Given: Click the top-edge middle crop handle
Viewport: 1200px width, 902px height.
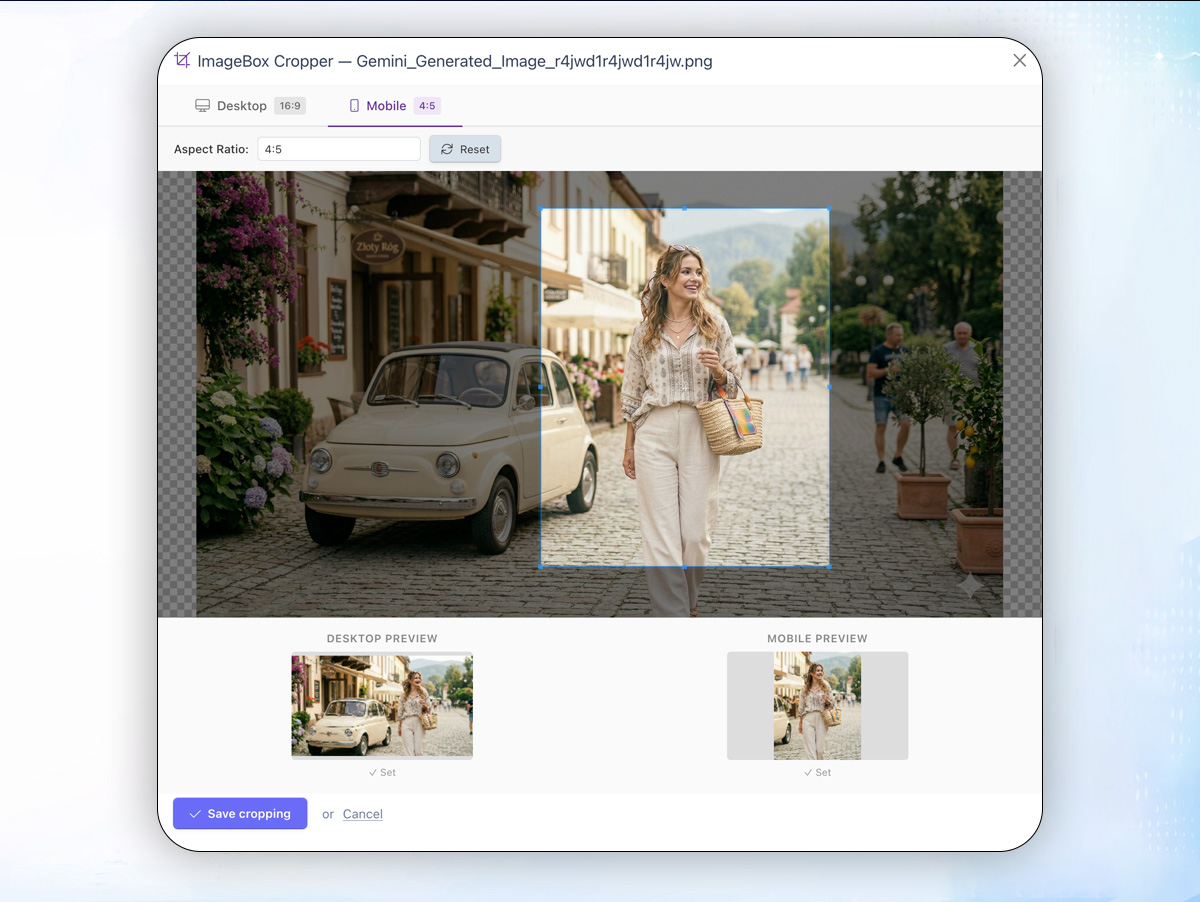Looking at the screenshot, I should (685, 209).
